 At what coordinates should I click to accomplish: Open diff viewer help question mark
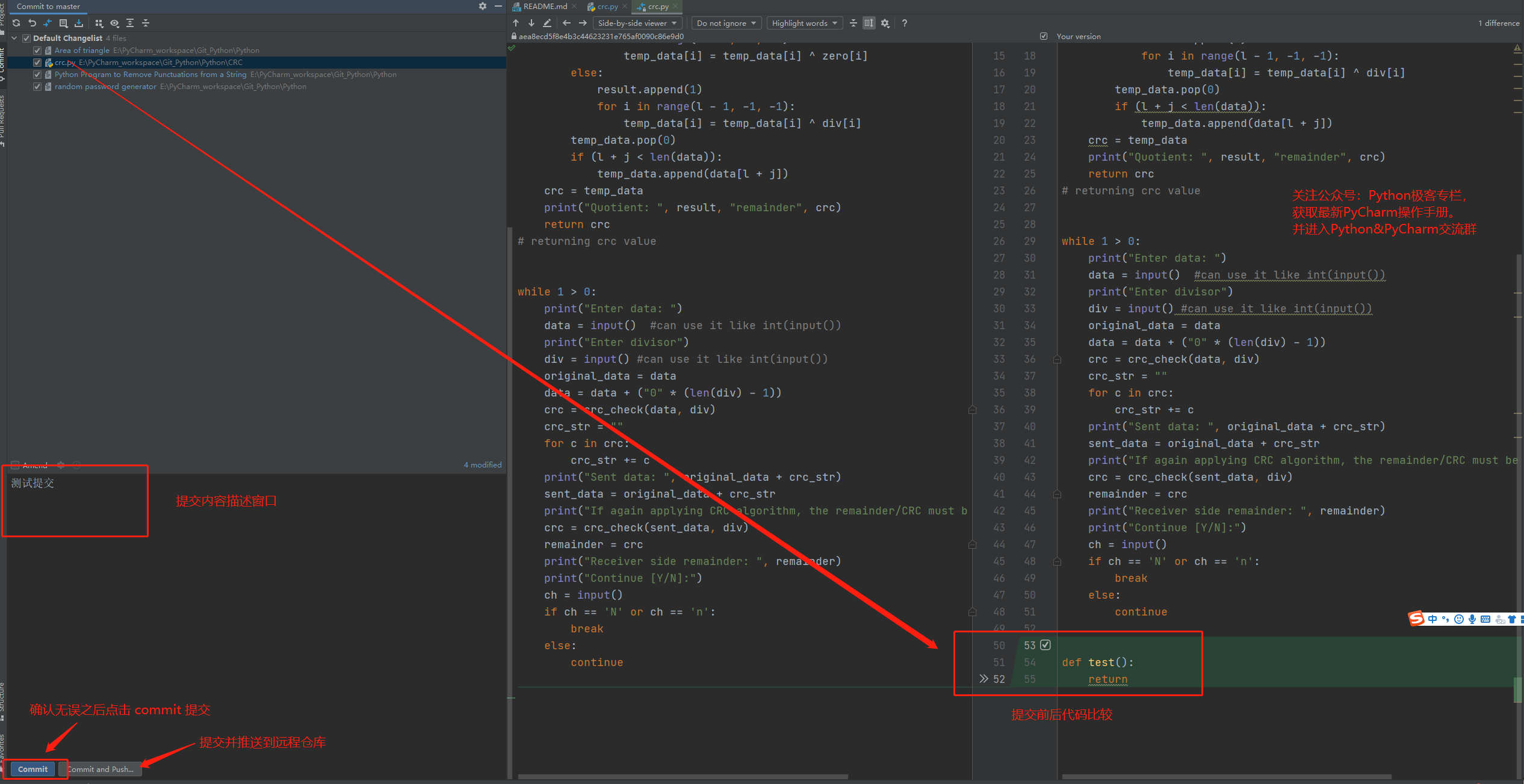[x=904, y=23]
